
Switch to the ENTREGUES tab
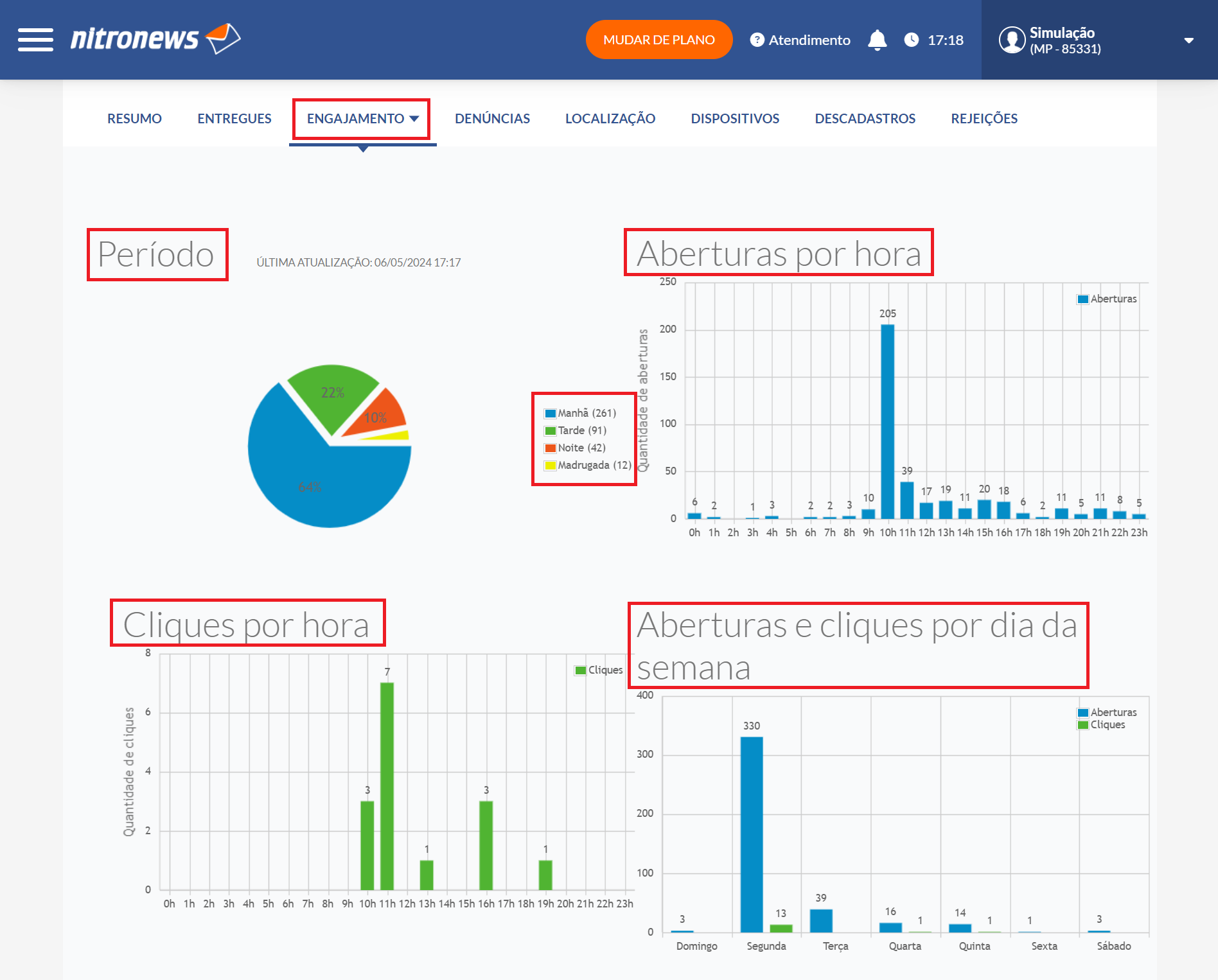click(x=234, y=118)
